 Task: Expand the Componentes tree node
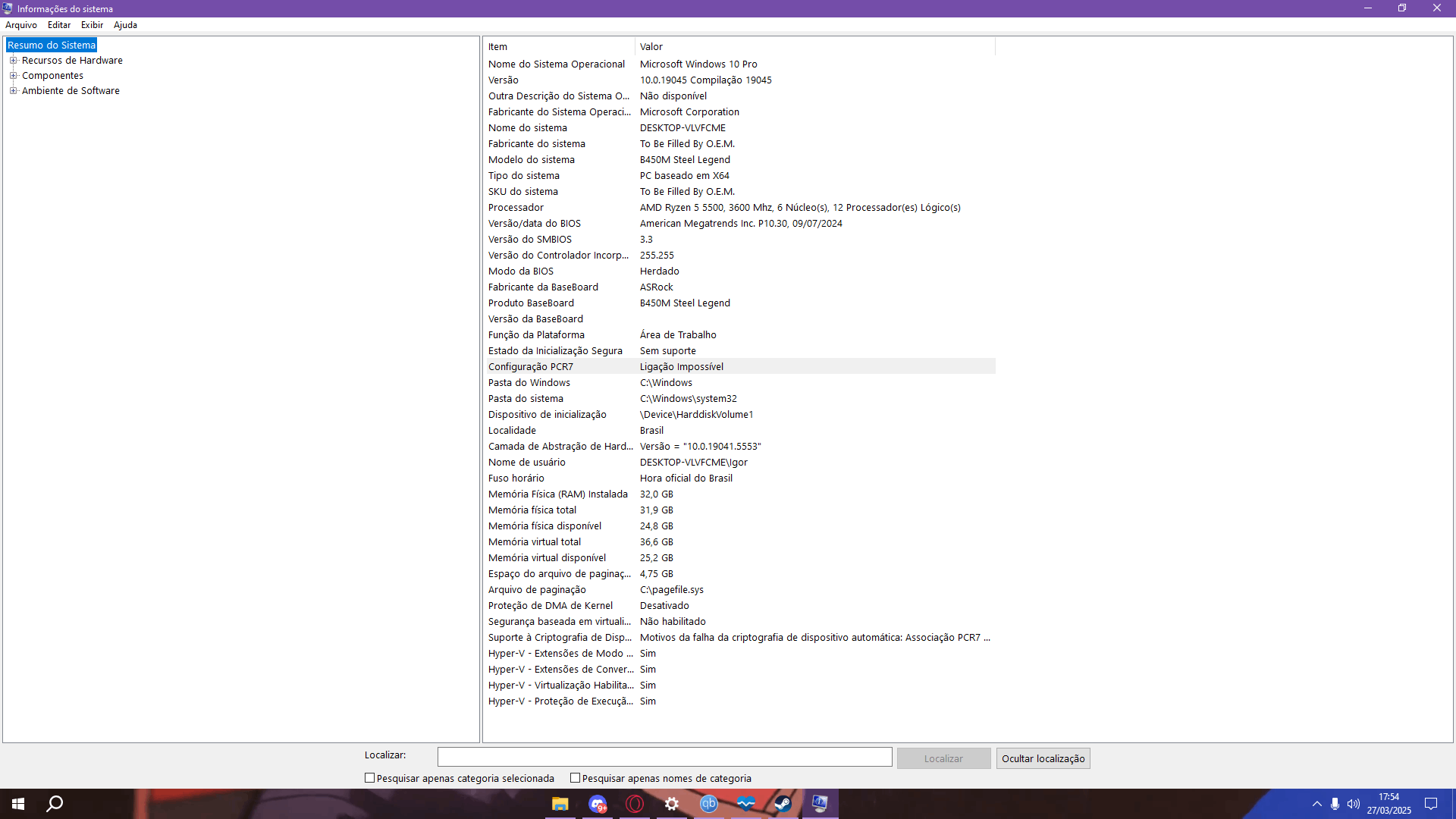13,76
